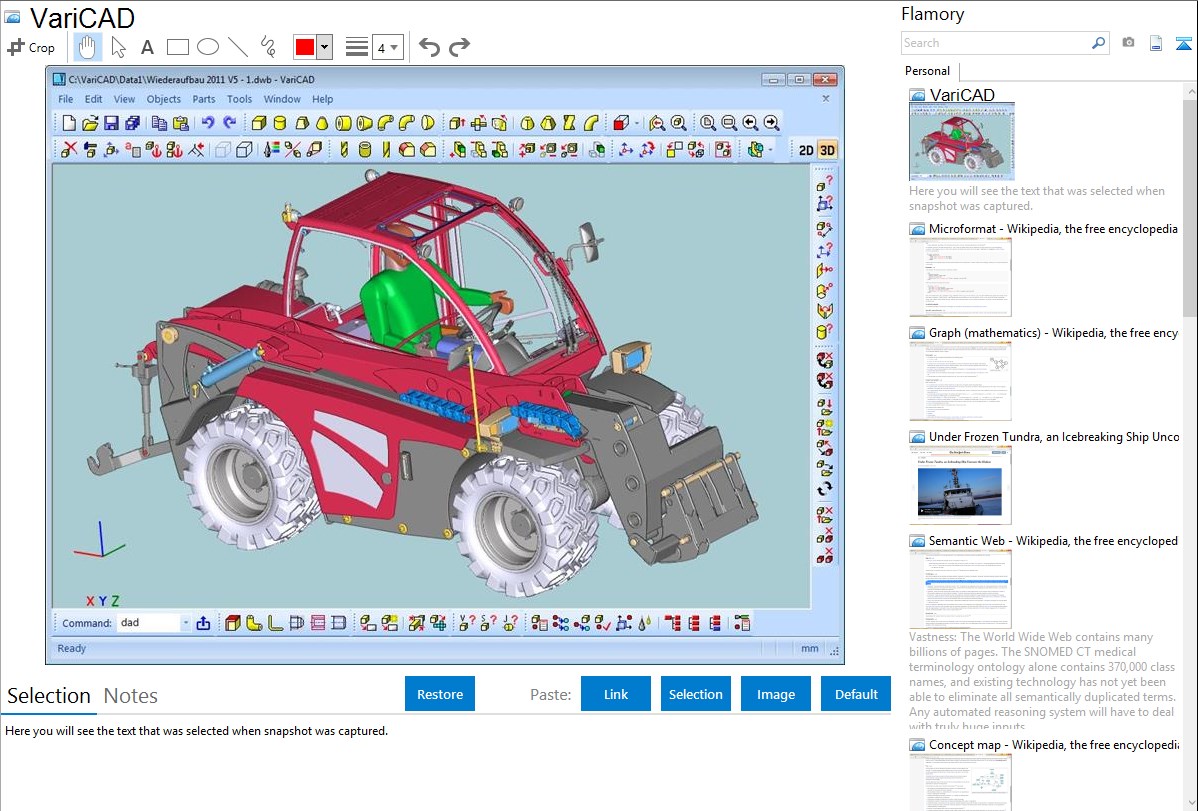
Task: Pick the ellipse drawing tool
Action: (x=208, y=47)
